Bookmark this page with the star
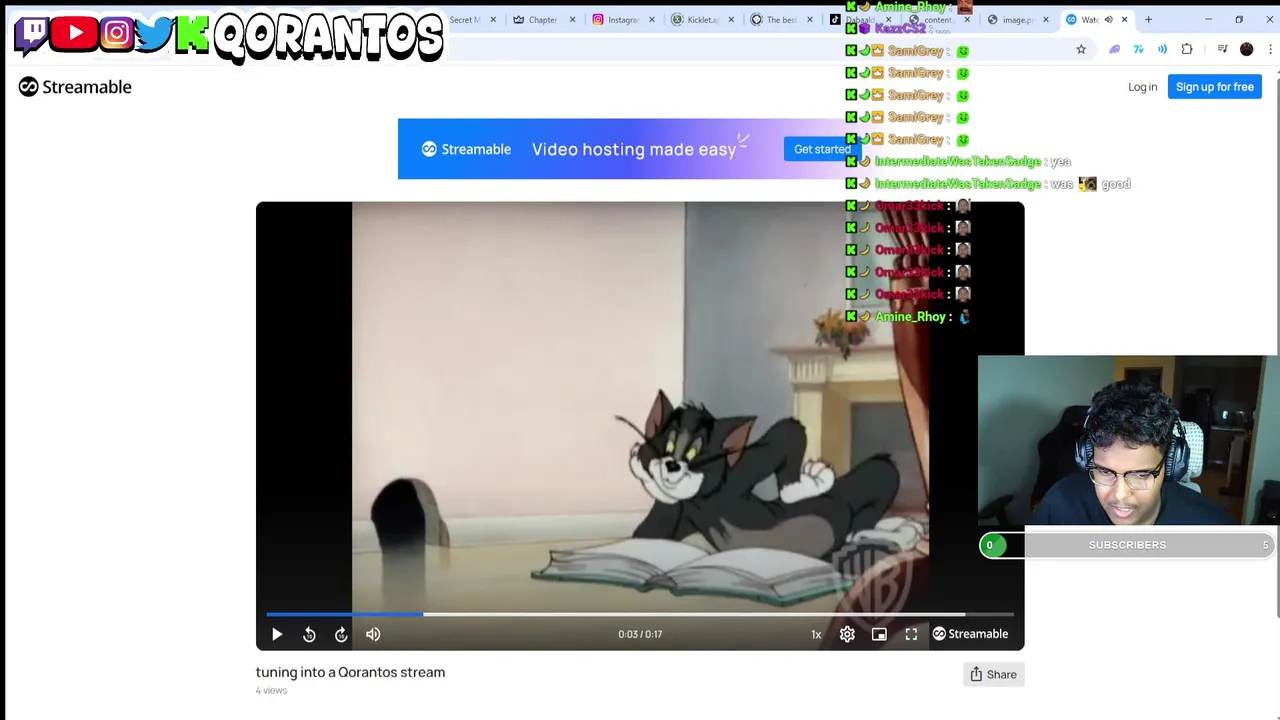Image resolution: width=1280 pixels, height=720 pixels. coord(1081,49)
